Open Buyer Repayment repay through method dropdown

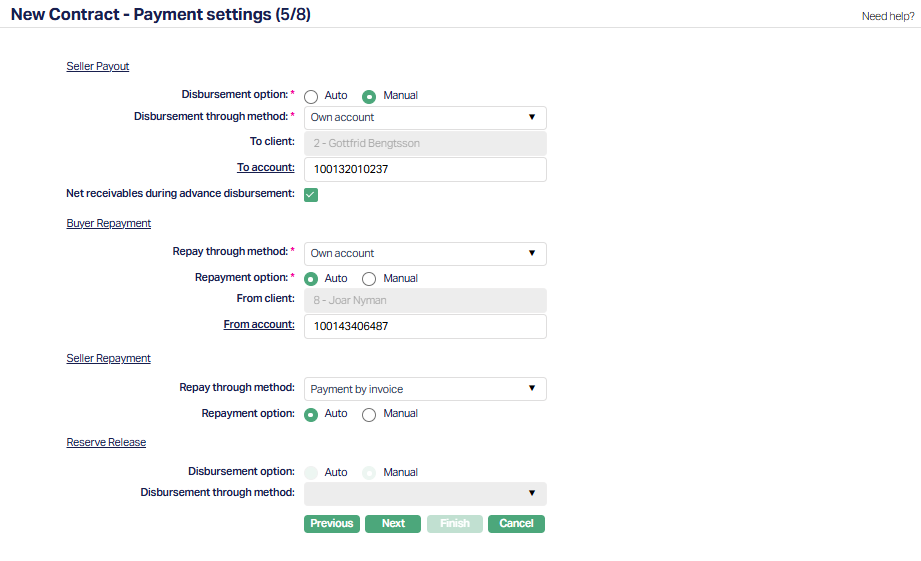pos(425,254)
